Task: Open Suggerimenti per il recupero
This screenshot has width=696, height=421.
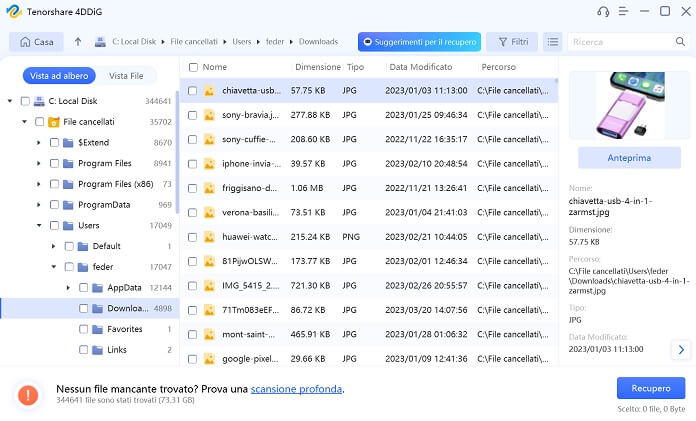Action: pyautogui.click(x=419, y=42)
